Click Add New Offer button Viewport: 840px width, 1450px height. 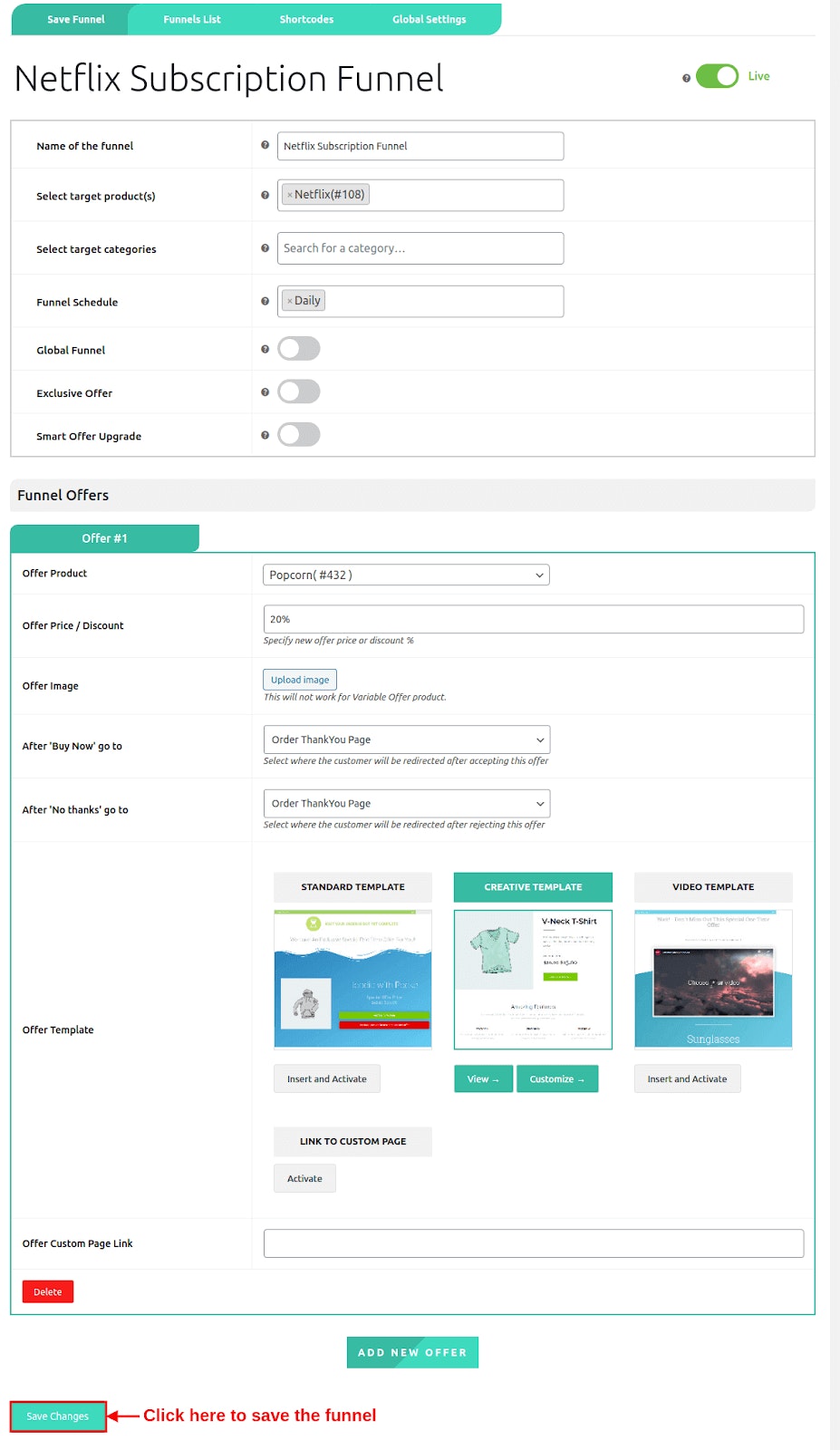(x=412, y=1352)
